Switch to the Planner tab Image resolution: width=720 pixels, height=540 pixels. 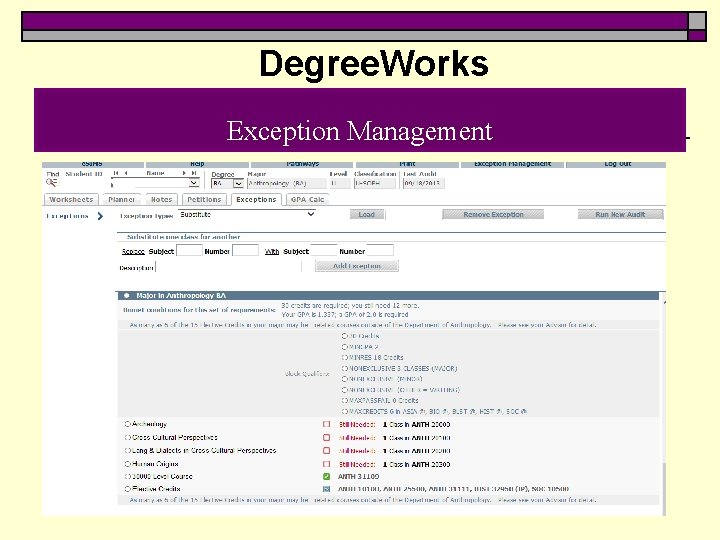pos(122,199)
